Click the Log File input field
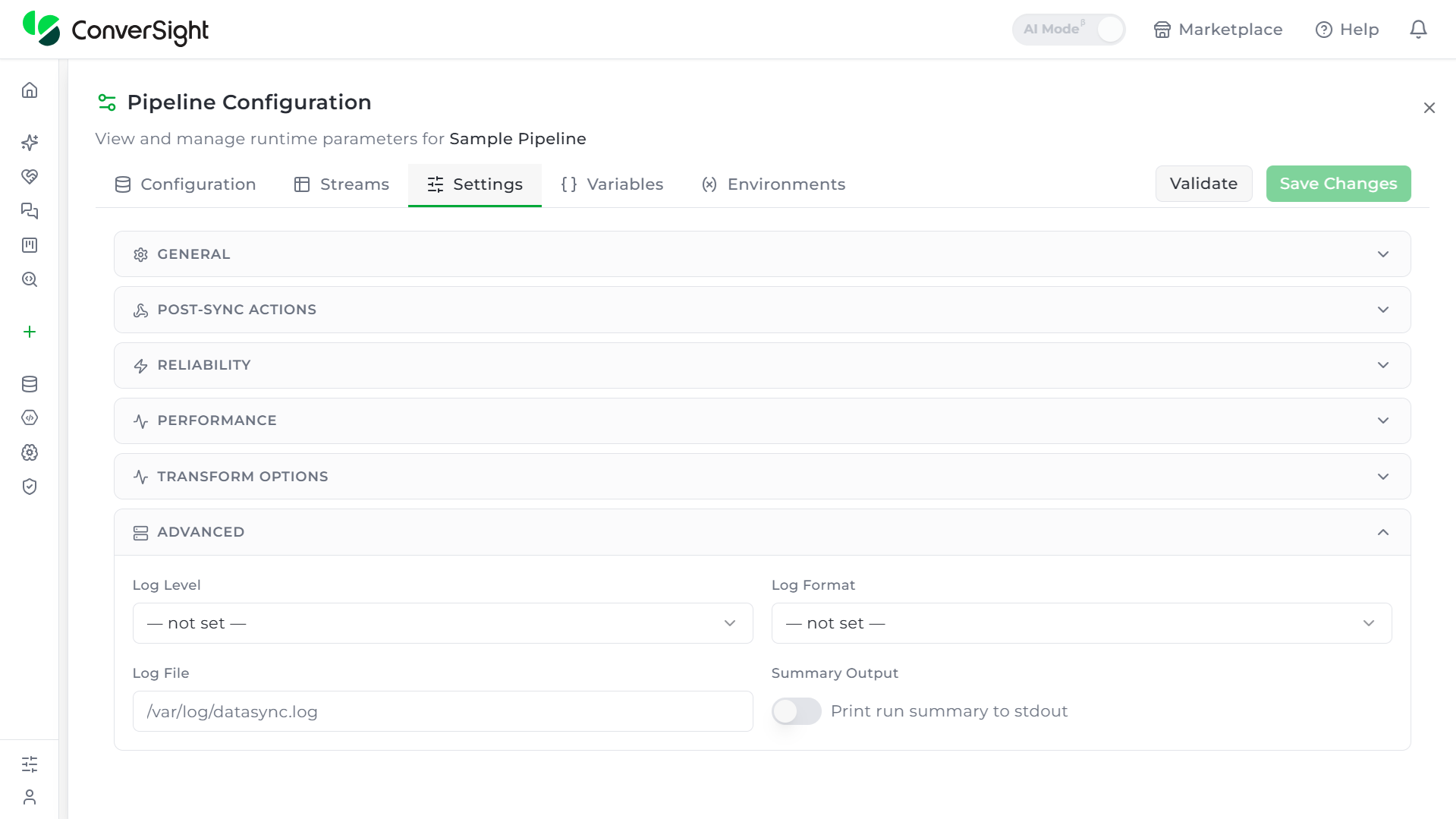Viewport: 1456px width, 819px height. [x=442, y=711]
